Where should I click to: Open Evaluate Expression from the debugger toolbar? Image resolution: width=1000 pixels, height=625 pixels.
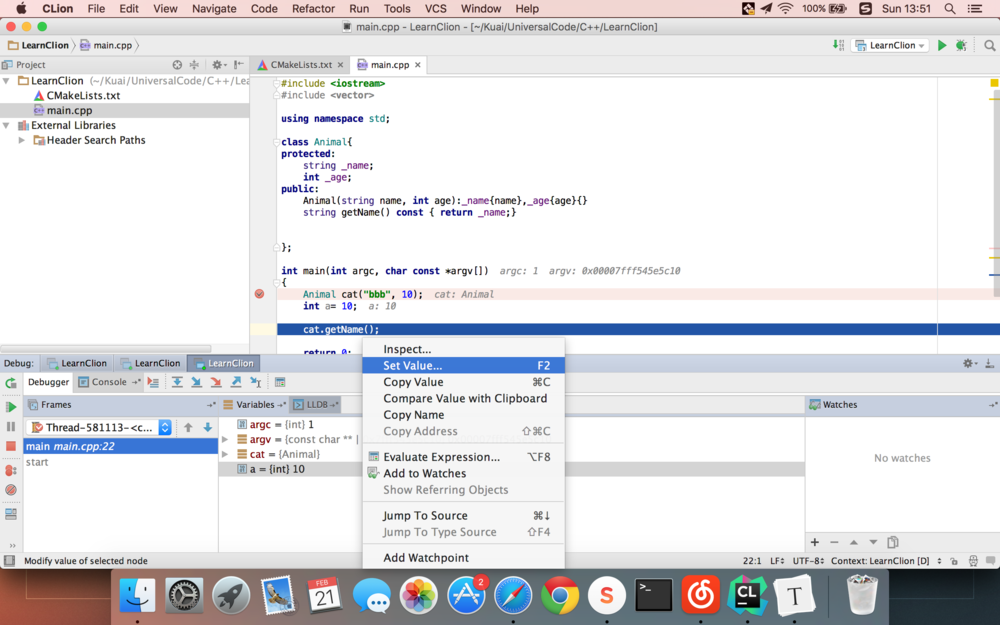click(x=279, y=382)
